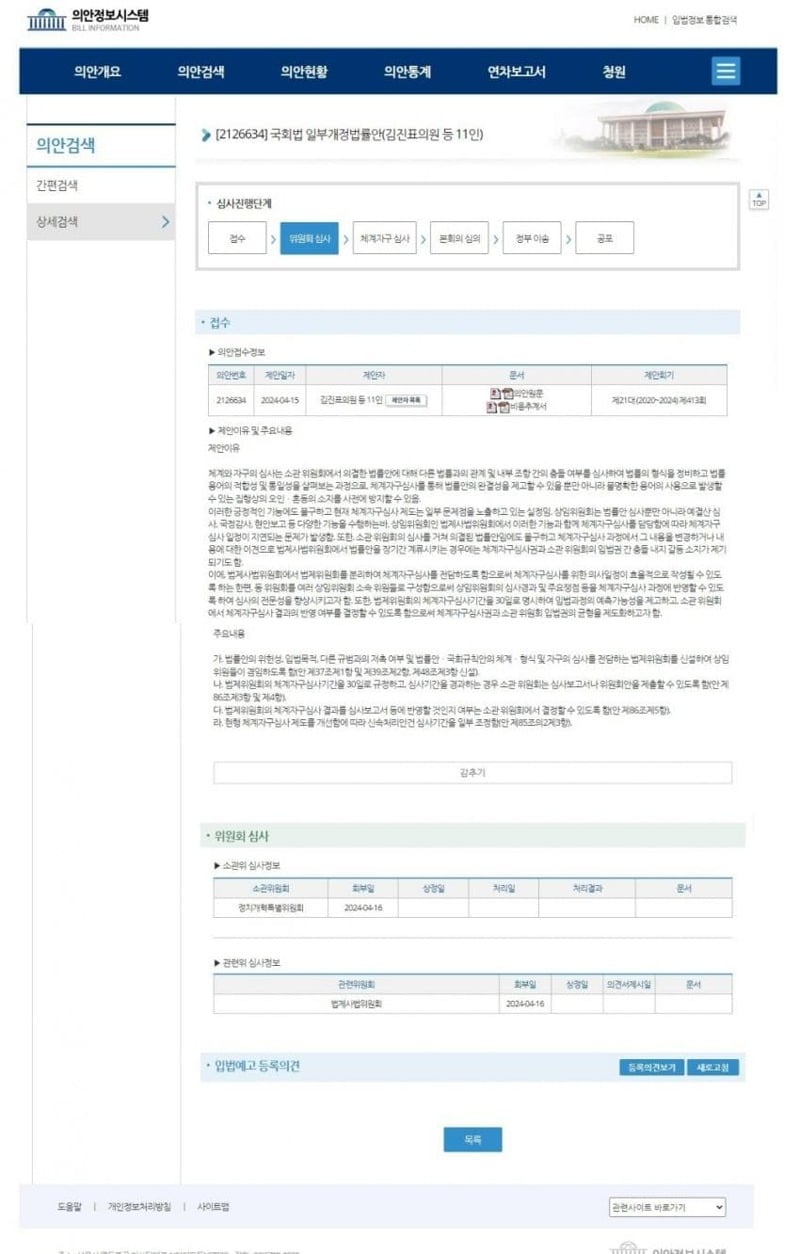Select 상세검색 in sidebar
The image size is (800, 1254).
tap(57, 222)
